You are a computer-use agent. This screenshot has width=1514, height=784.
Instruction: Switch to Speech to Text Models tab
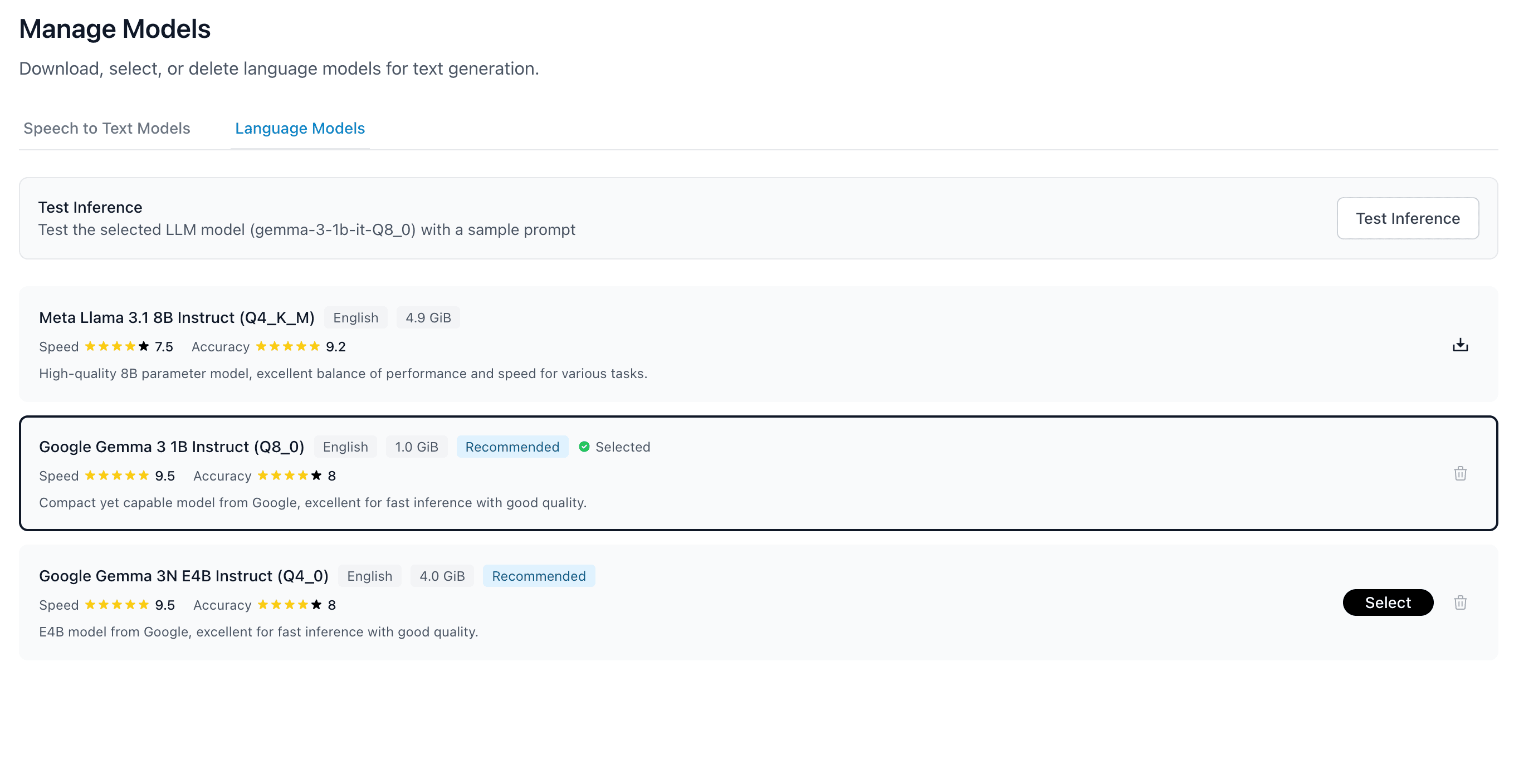(107, 128)
